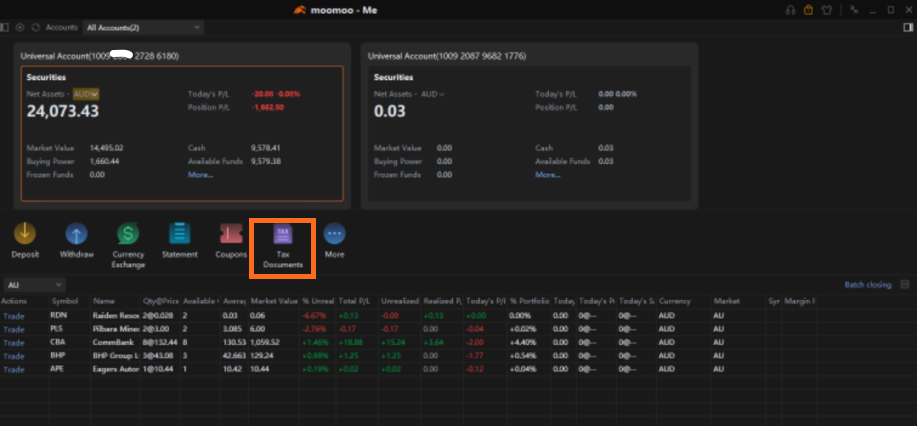
Task: Click the Available Funds value 9,579.38
Action: pos(266,162)
